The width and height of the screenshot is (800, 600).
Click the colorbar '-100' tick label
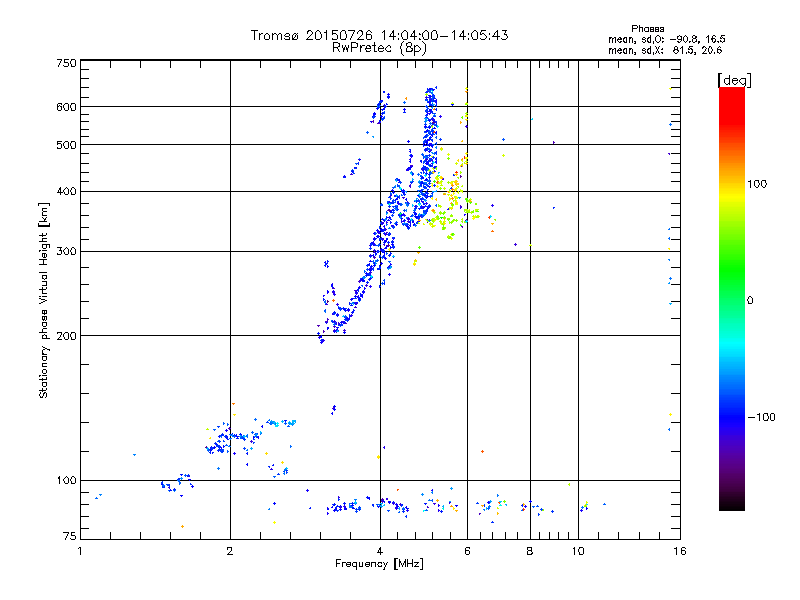tap(761, 417)
